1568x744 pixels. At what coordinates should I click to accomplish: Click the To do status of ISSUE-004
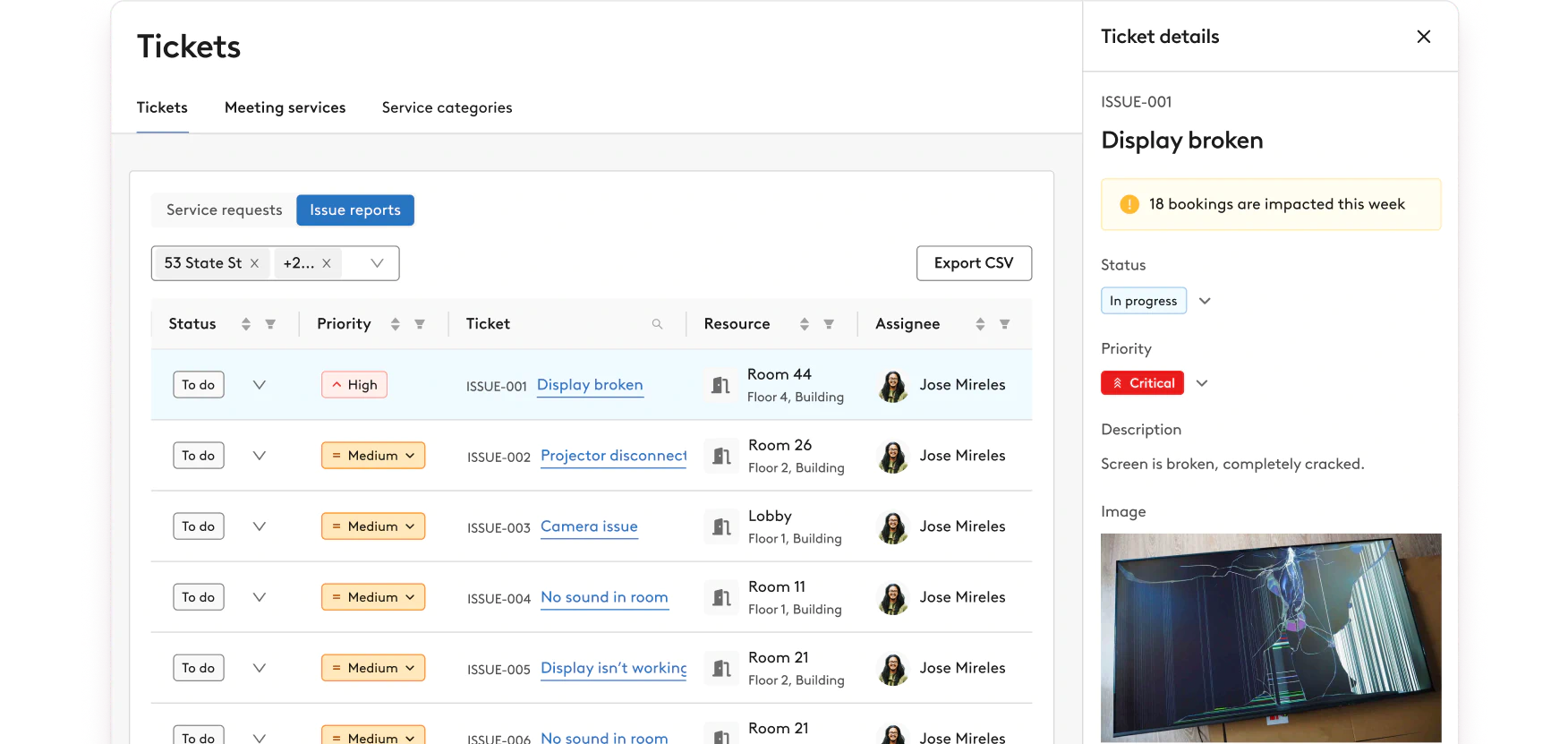tap(199, 597)
